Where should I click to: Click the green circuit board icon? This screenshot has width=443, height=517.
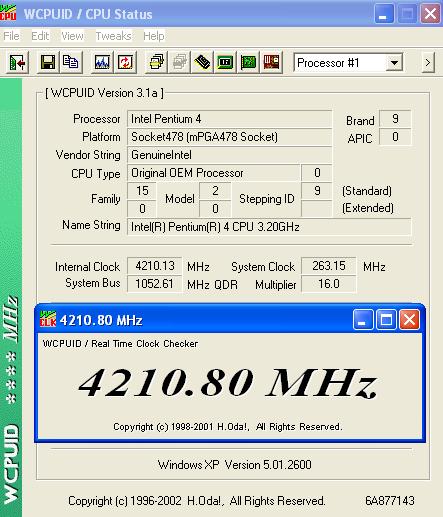[248, 62]
